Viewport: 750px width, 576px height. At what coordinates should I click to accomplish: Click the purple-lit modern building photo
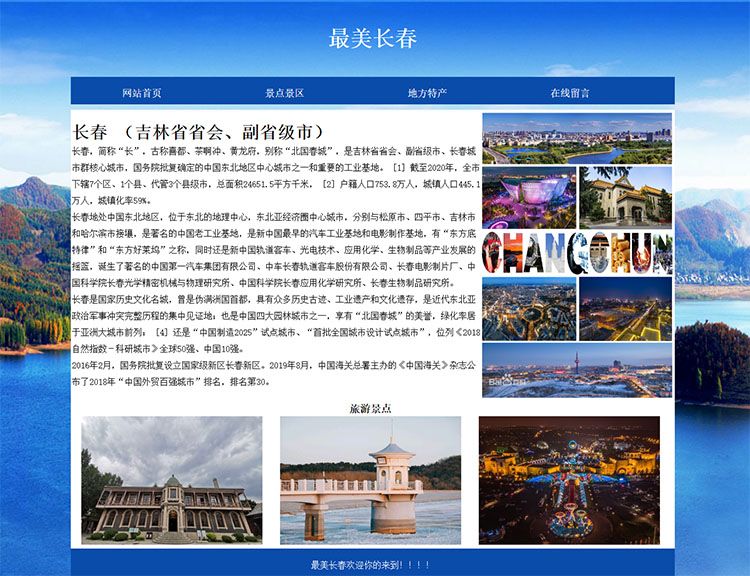click(528, 197)
